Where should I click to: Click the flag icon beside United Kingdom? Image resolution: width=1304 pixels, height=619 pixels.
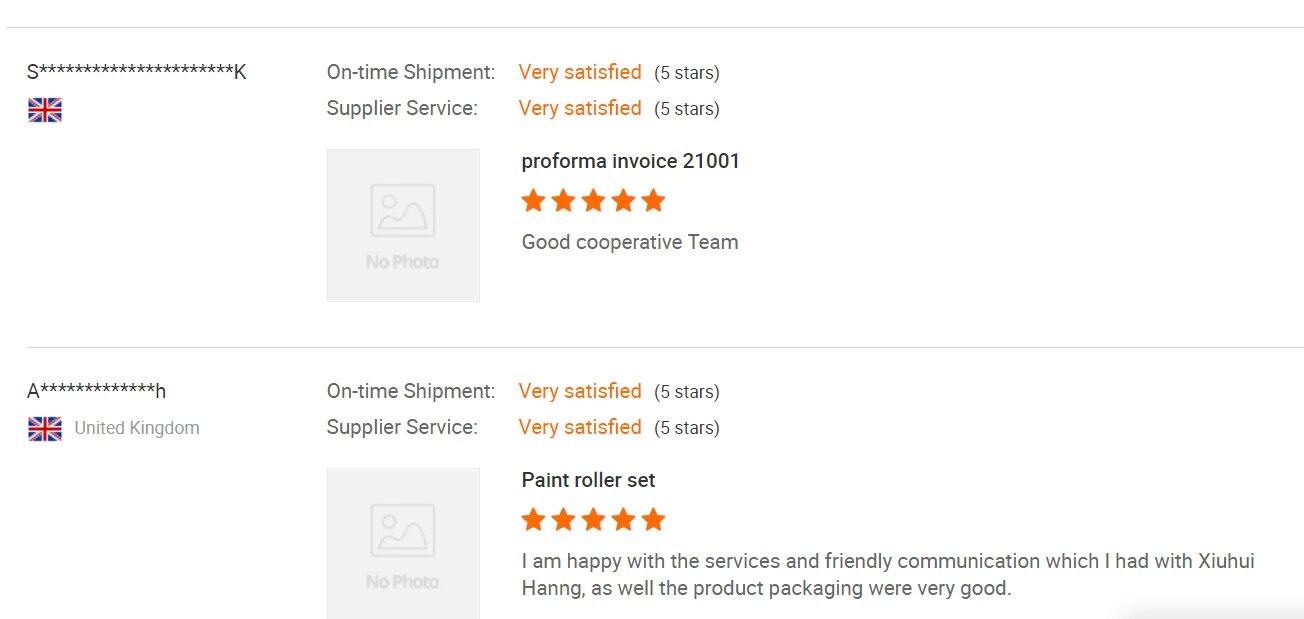[45, 429]
